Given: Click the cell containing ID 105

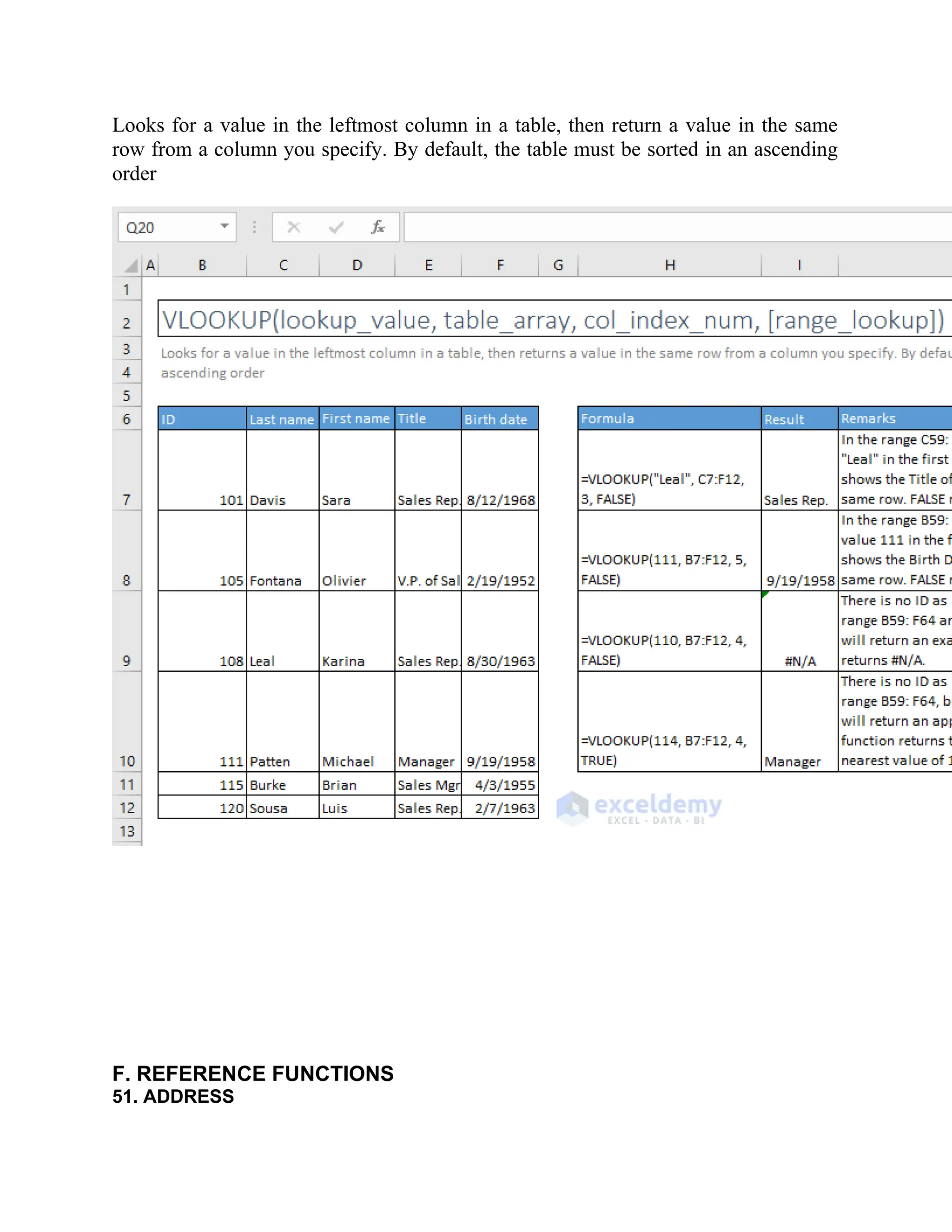Looking at the screenshot, I should click(x=203, y=550).
